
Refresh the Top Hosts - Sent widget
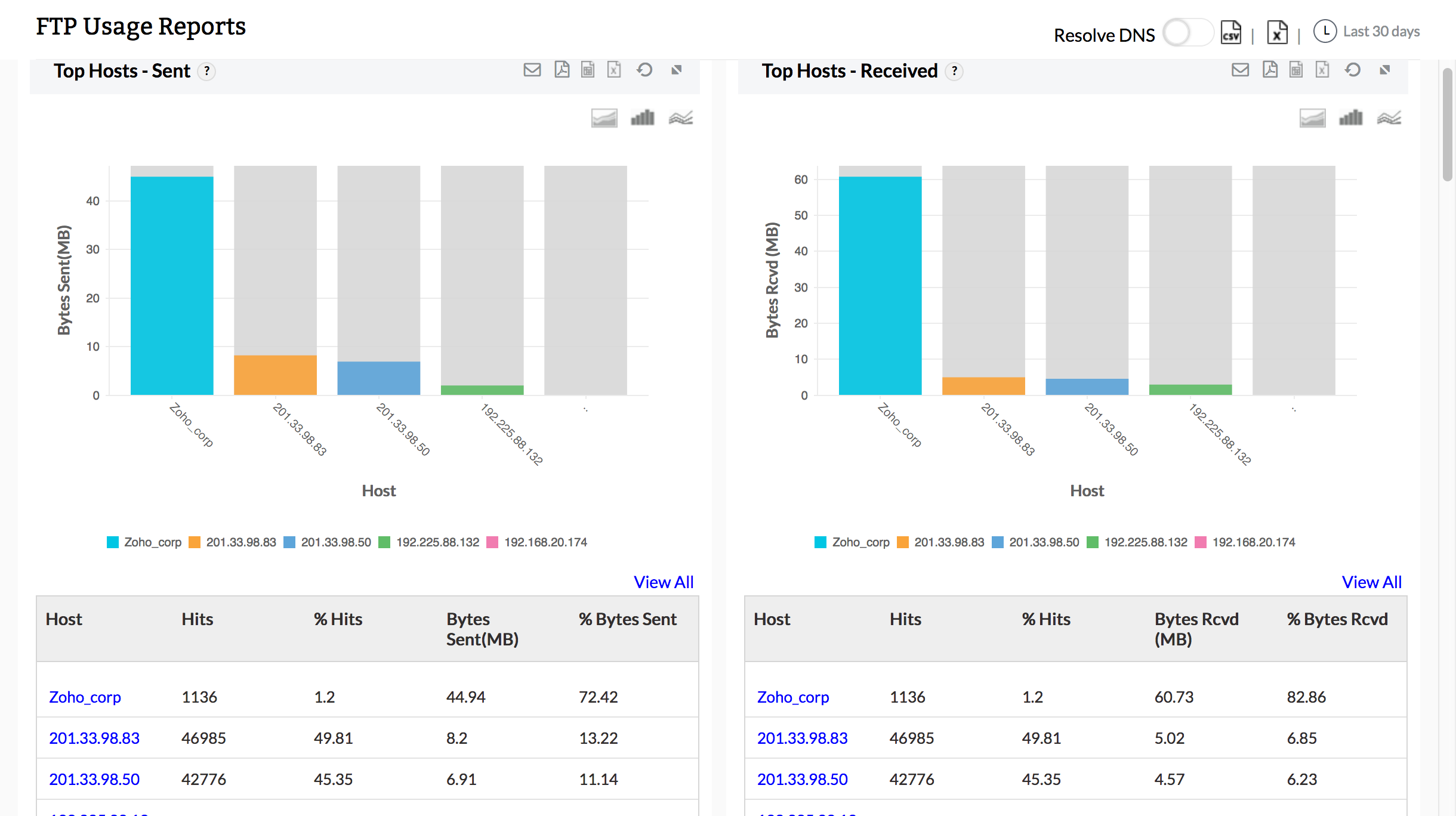point(644,70)
